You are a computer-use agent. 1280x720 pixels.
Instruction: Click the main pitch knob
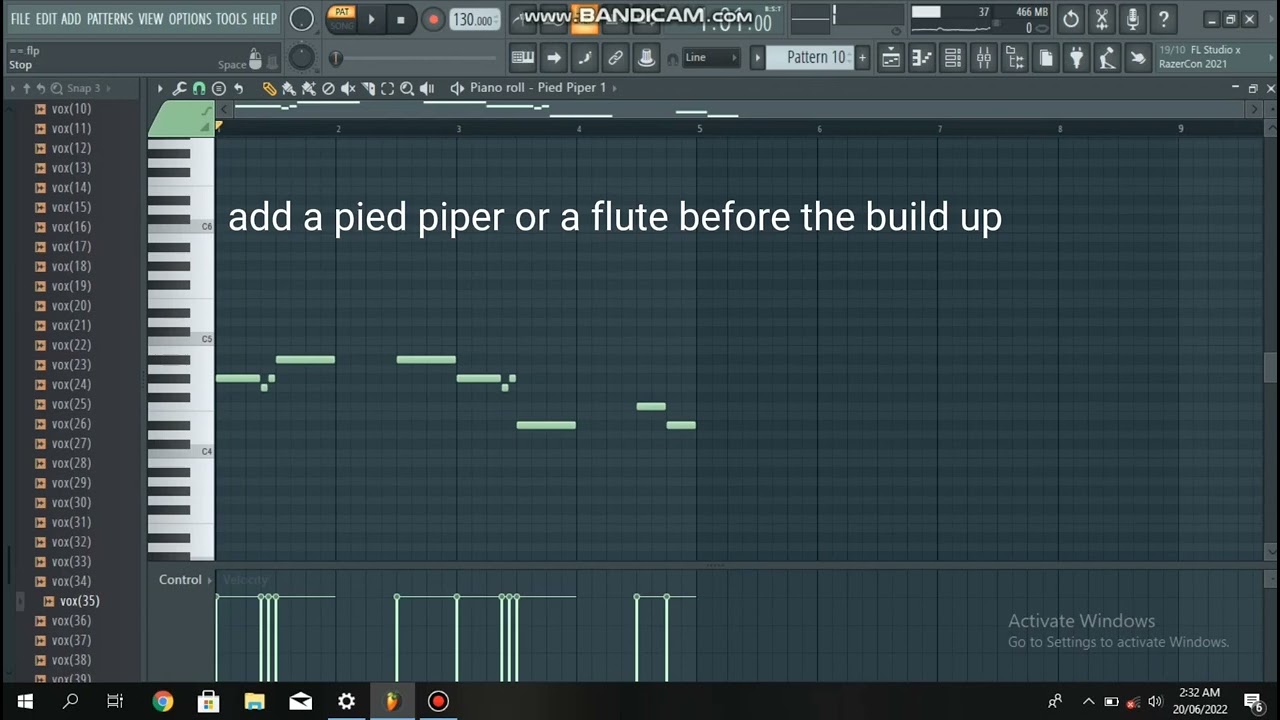[301, 58]
